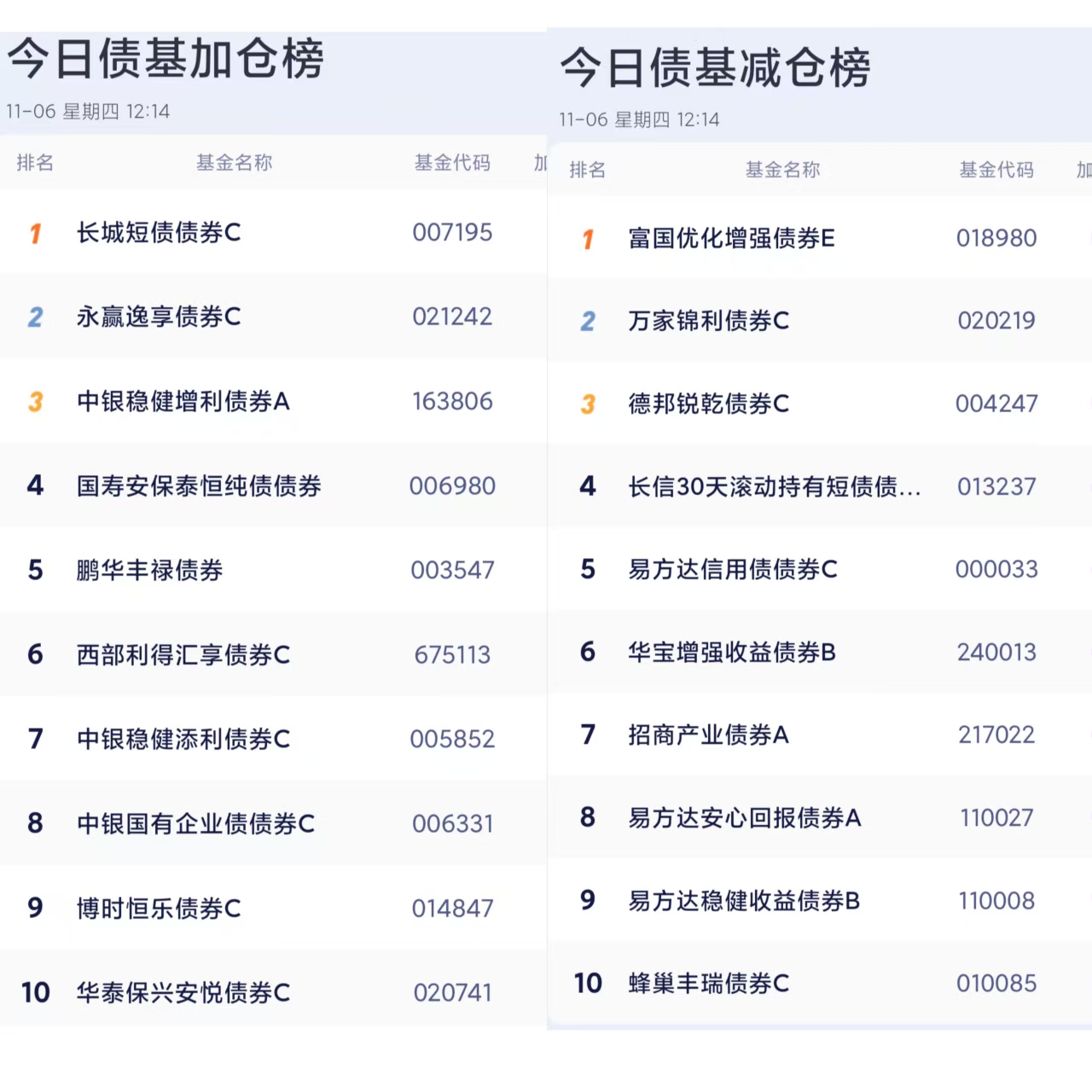Screen dimensions: 1092x1092
Task: Click the rank 1 badge beside 富国优化增强债券E
Action: tap(588, 239)
